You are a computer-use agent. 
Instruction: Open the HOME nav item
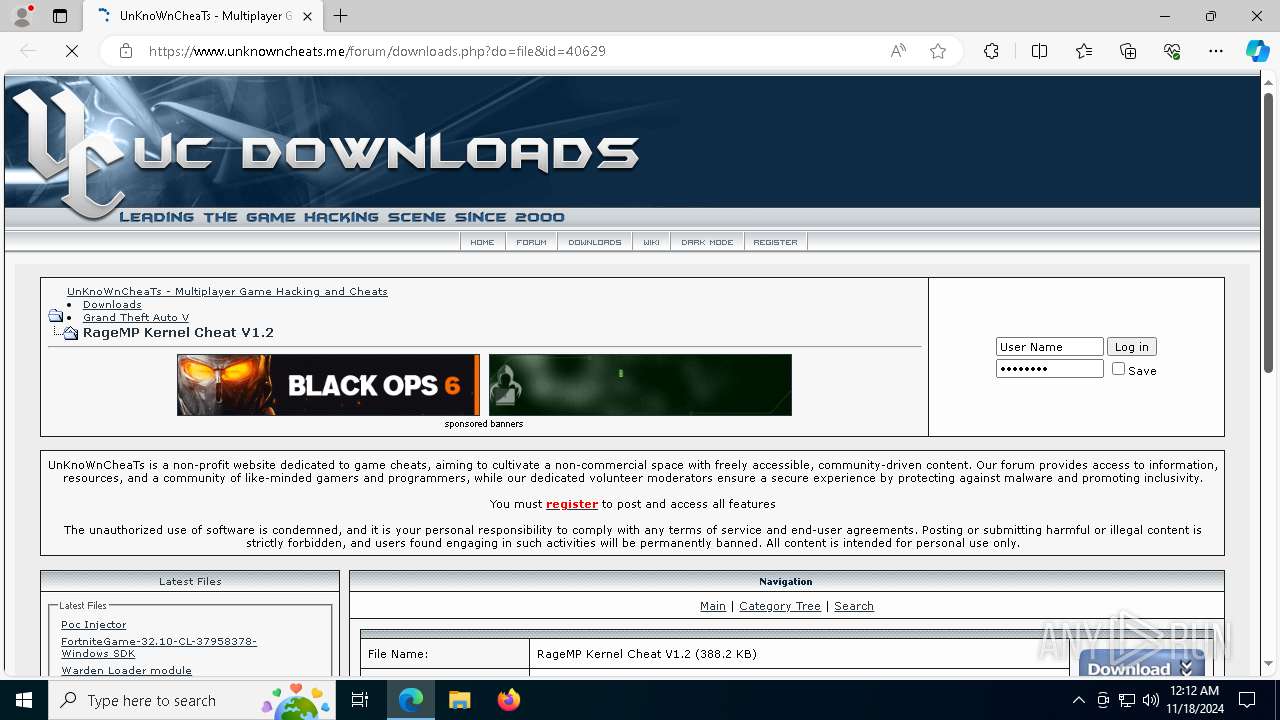pos(482,242)
